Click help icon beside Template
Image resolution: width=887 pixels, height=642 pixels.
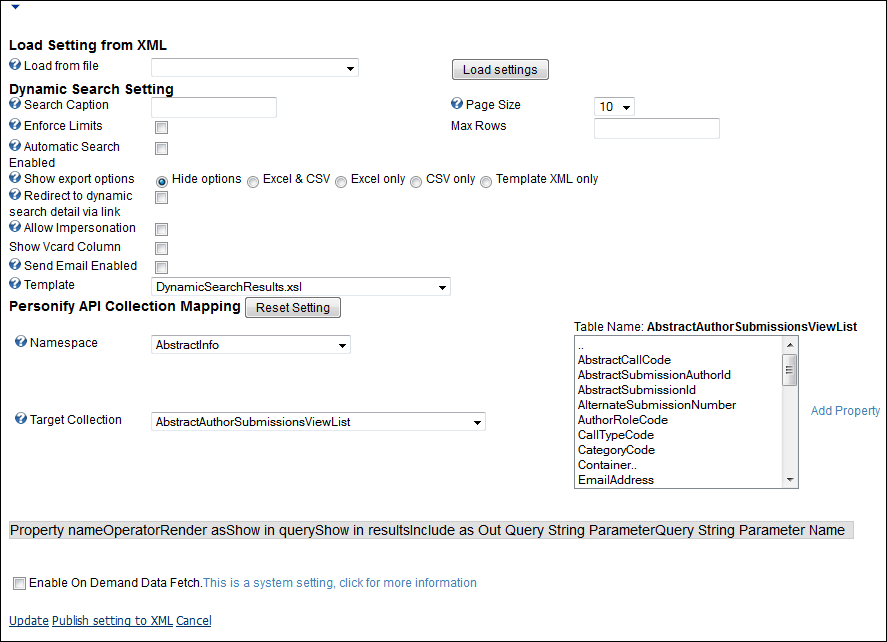(x=15, y=283)
